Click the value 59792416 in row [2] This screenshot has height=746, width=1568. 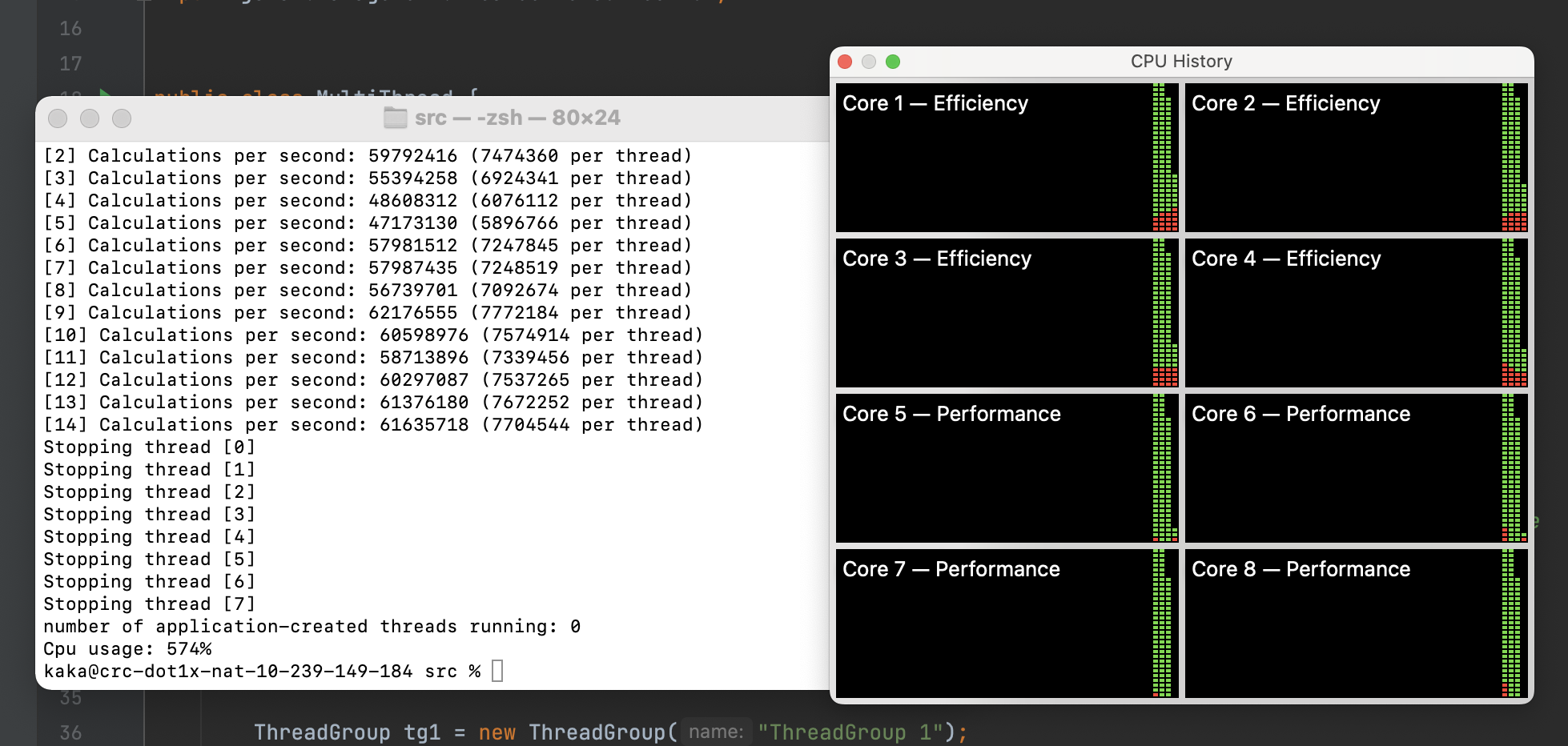pyautogui.click(x=413, y=156)
